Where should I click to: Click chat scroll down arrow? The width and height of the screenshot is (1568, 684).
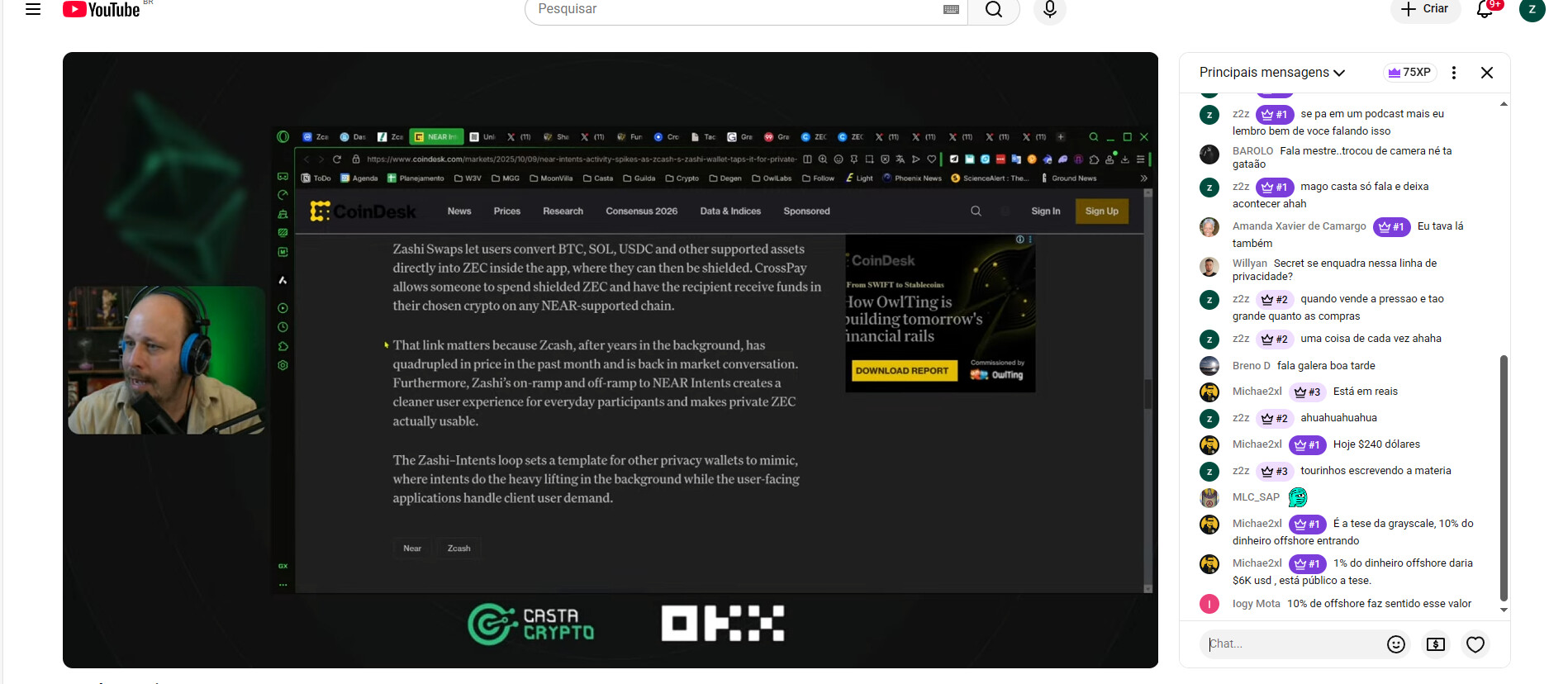tap(1504, 610)
